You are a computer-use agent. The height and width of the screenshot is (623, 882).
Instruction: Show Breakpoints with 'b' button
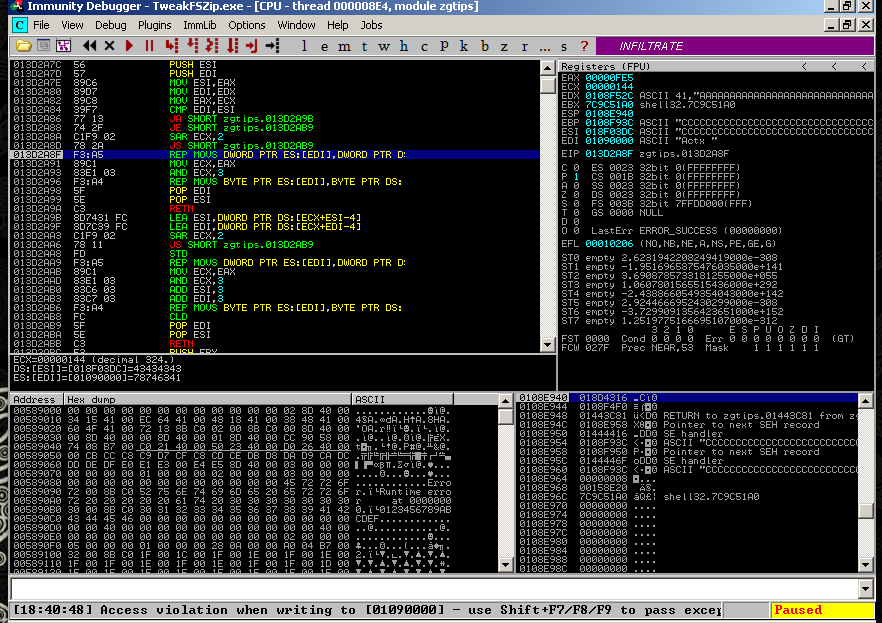coord(485,46)
